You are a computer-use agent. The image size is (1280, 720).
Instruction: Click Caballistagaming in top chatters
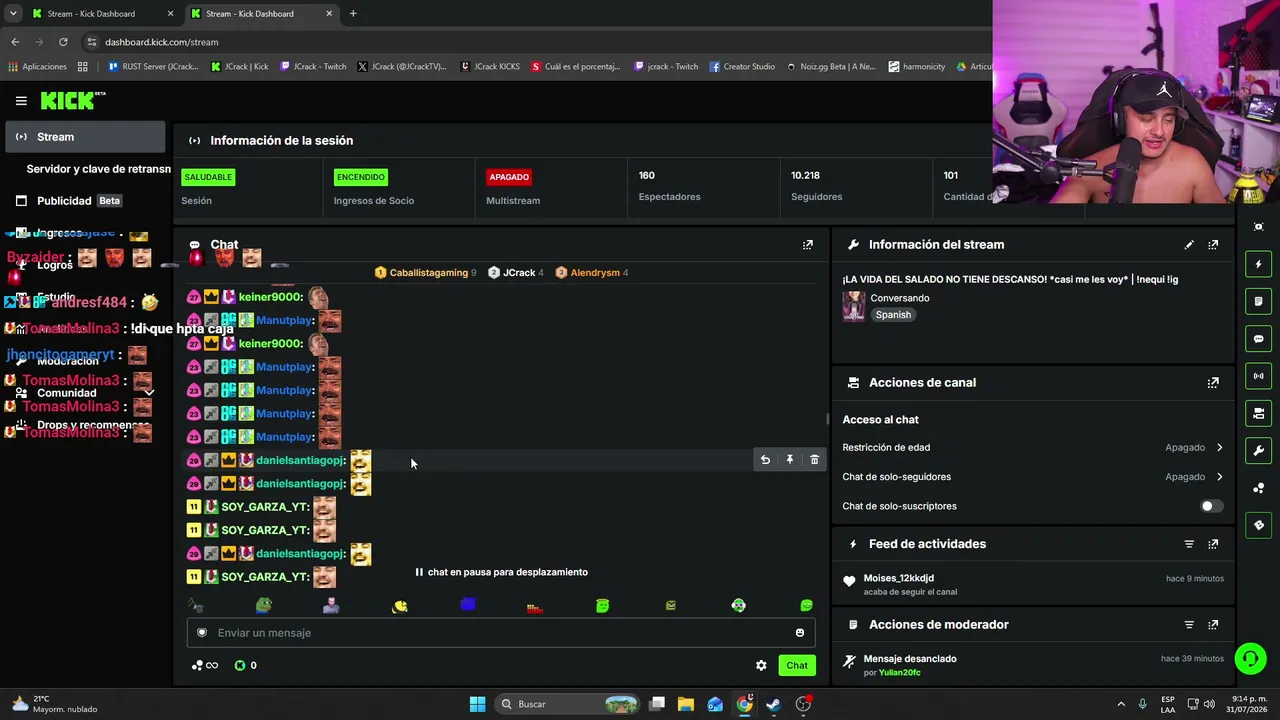(x=429, y=273)
